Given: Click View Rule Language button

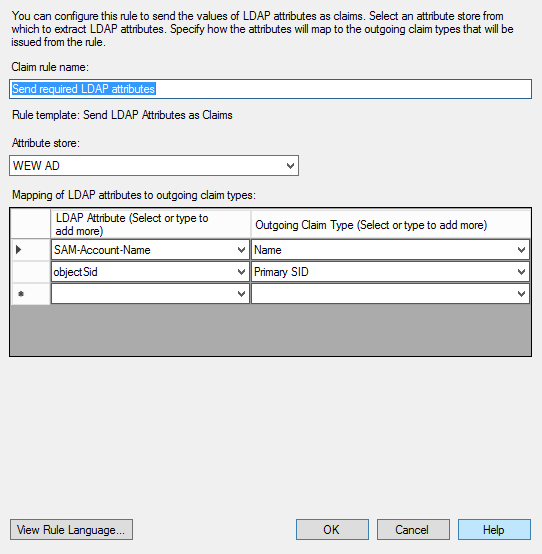Looking at the screenshot, I should [x=71, y=530].
